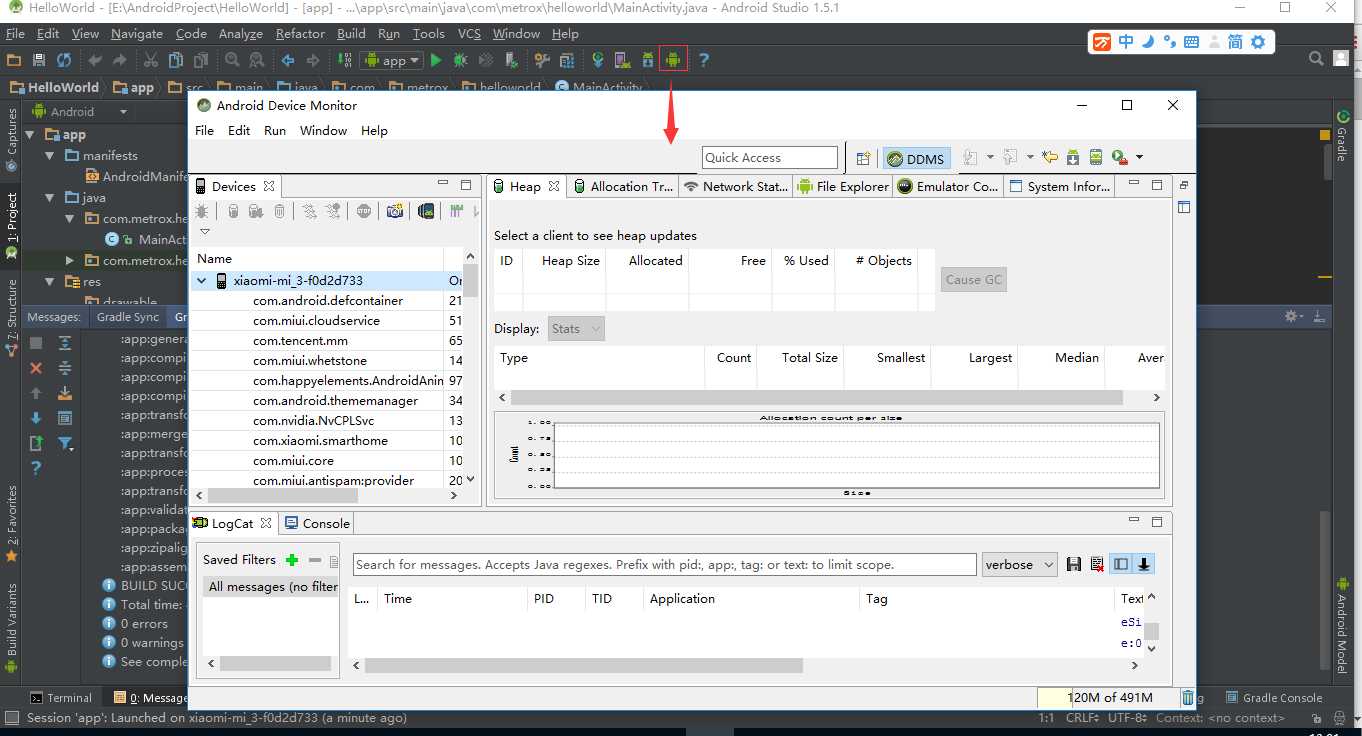Switch to File Explorer tab

843,186
